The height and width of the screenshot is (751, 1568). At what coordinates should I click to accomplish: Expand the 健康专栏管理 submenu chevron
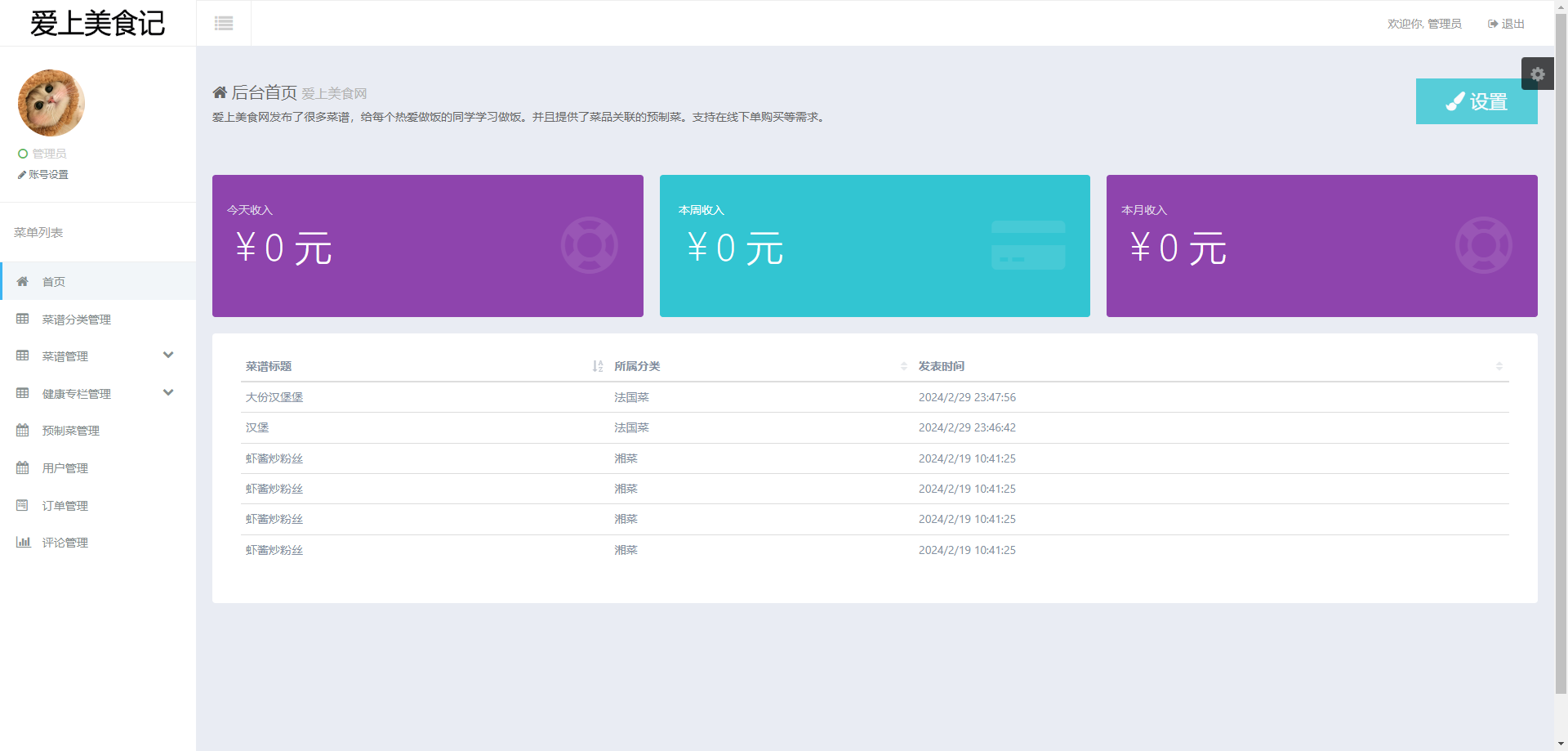168,392
